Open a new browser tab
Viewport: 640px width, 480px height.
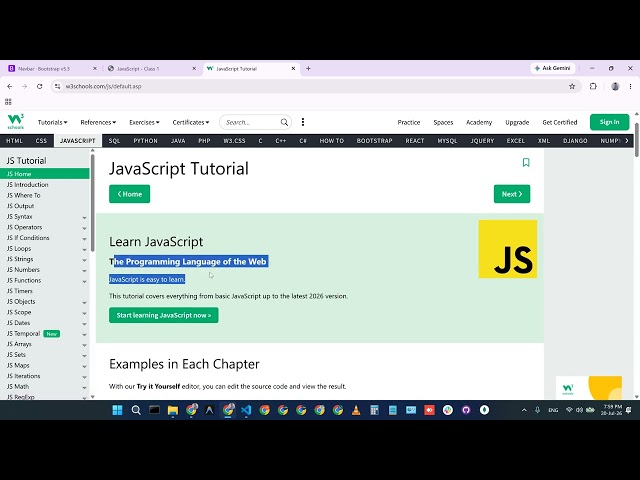coord(308,69)
